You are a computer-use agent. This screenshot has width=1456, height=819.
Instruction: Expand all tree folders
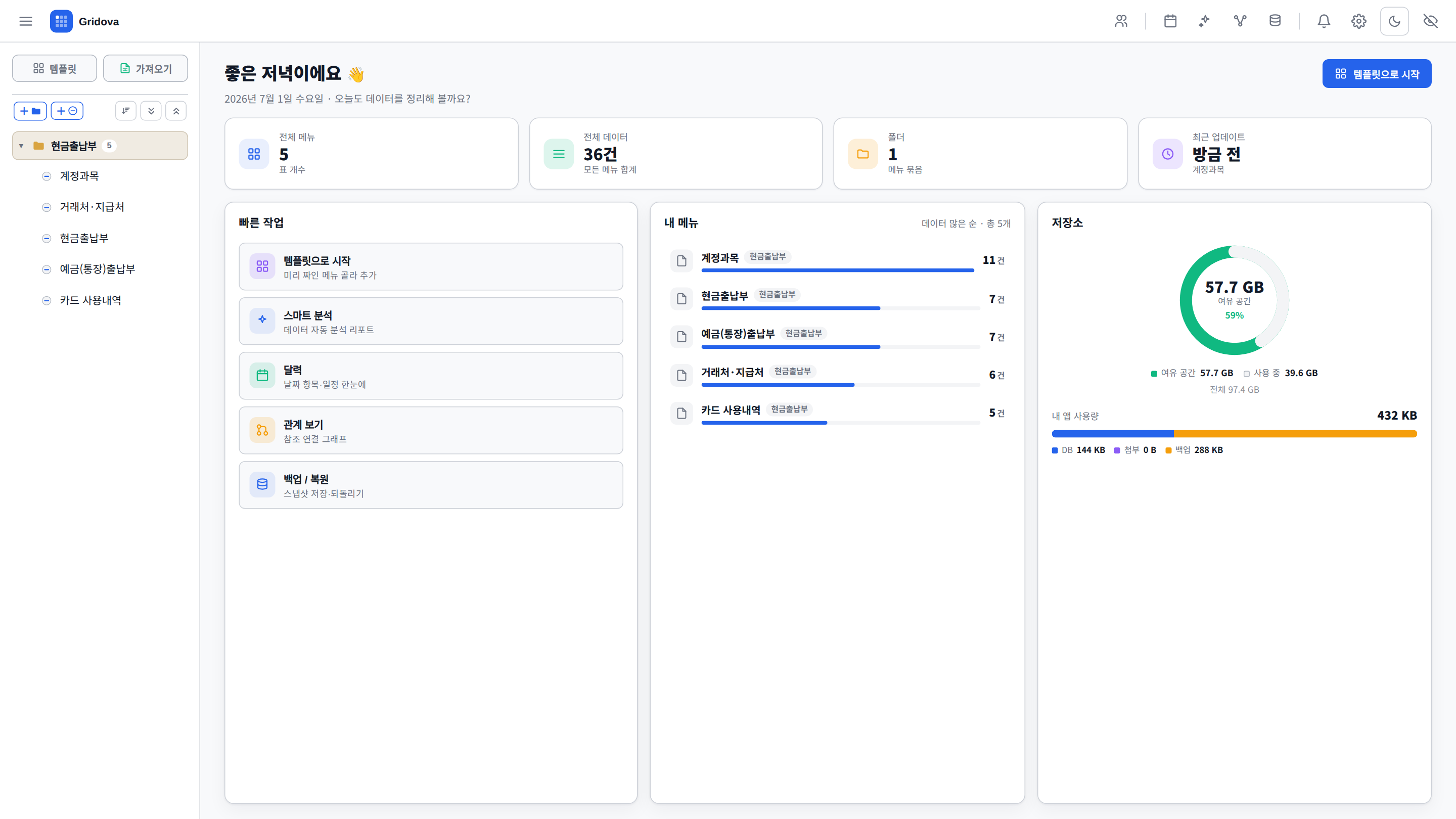[151, 111]
